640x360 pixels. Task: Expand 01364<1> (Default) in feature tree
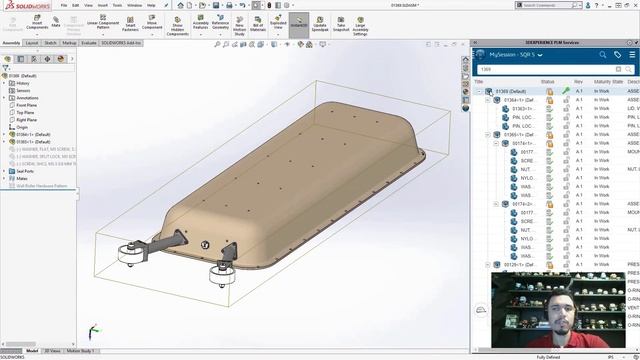[4, 135]
